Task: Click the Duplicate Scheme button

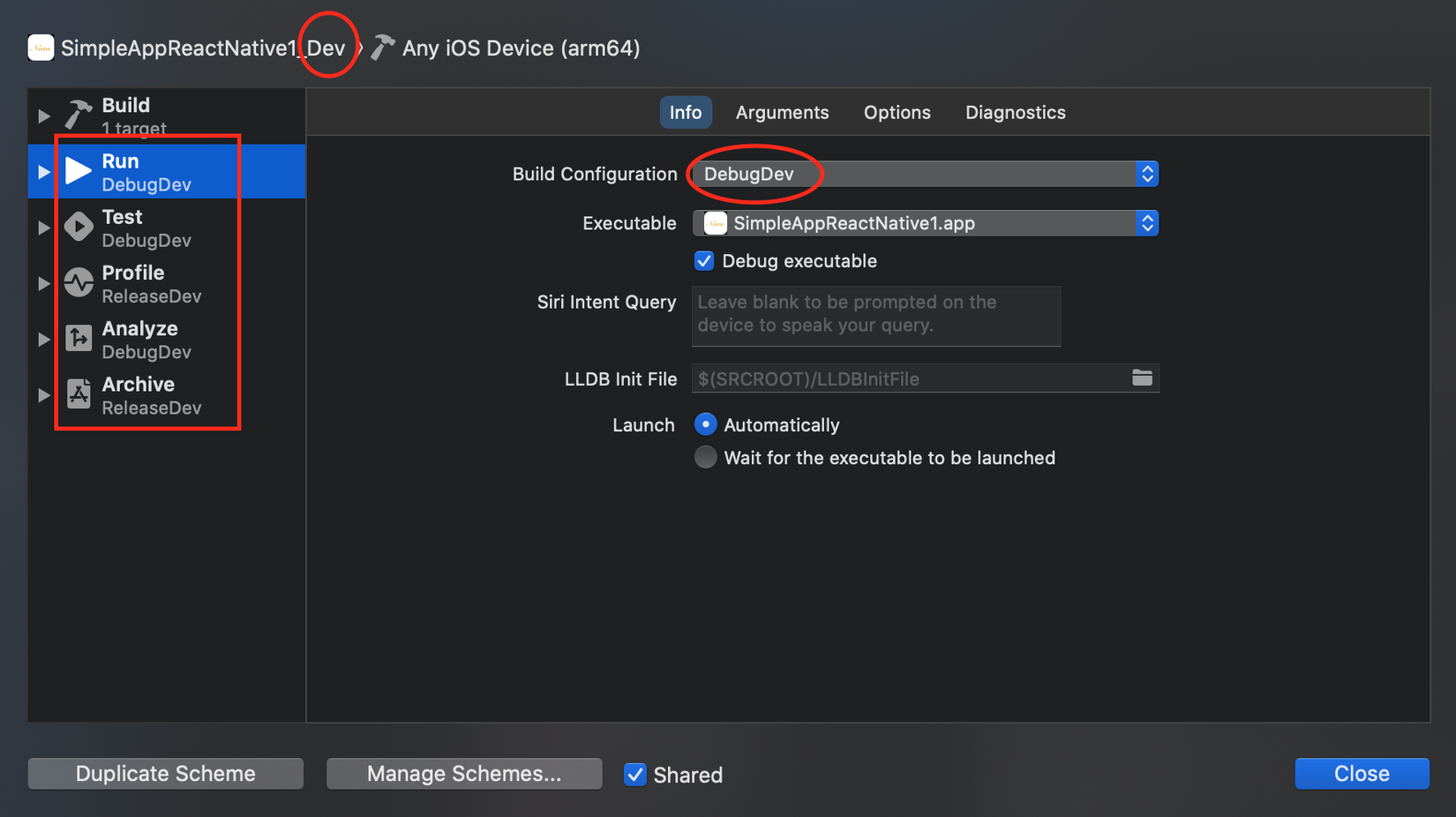Action: pos(166,774)
